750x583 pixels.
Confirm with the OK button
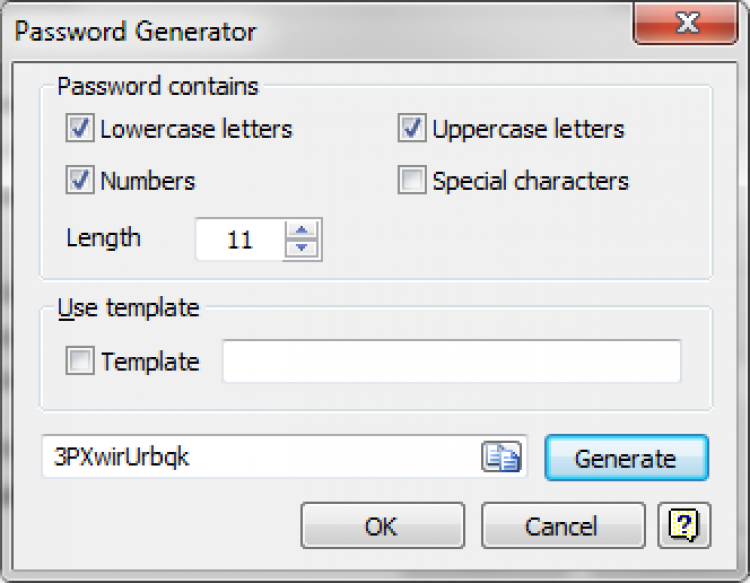click(382, 526)
